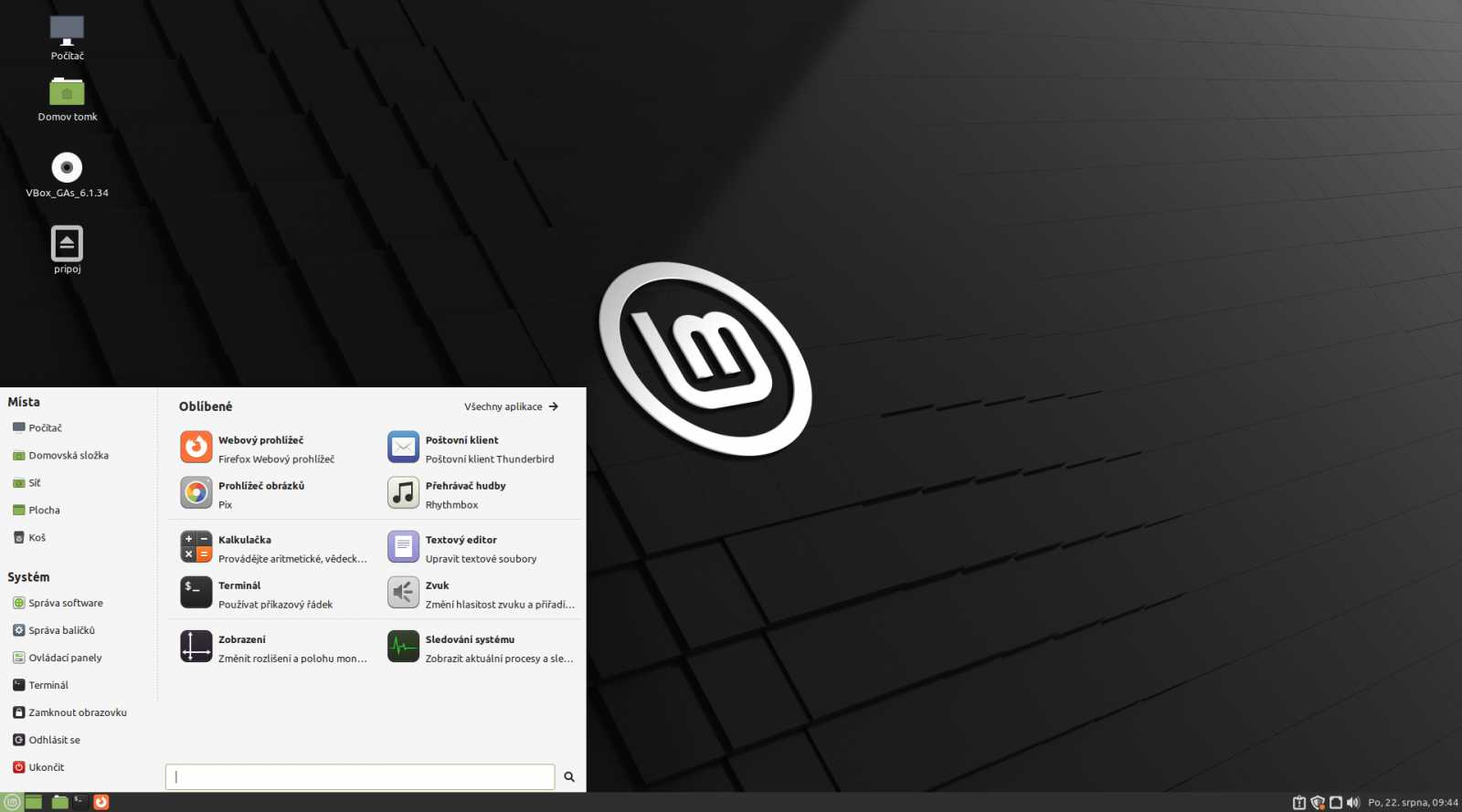Viewport: 1462px width, 812px height.
Task: Click Ukončit to shut down
Action: [38, 767]
